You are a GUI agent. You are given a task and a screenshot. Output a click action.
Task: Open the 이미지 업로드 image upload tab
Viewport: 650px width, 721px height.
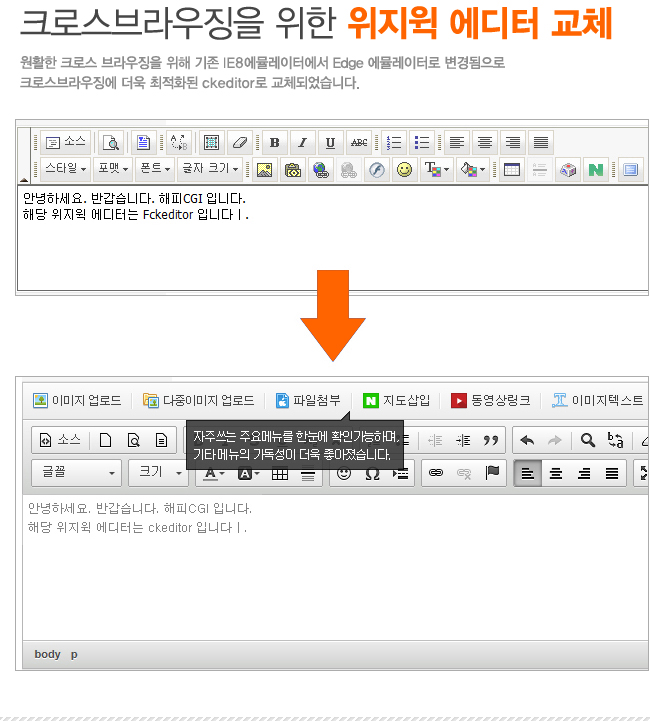click(x=77, y=400)
